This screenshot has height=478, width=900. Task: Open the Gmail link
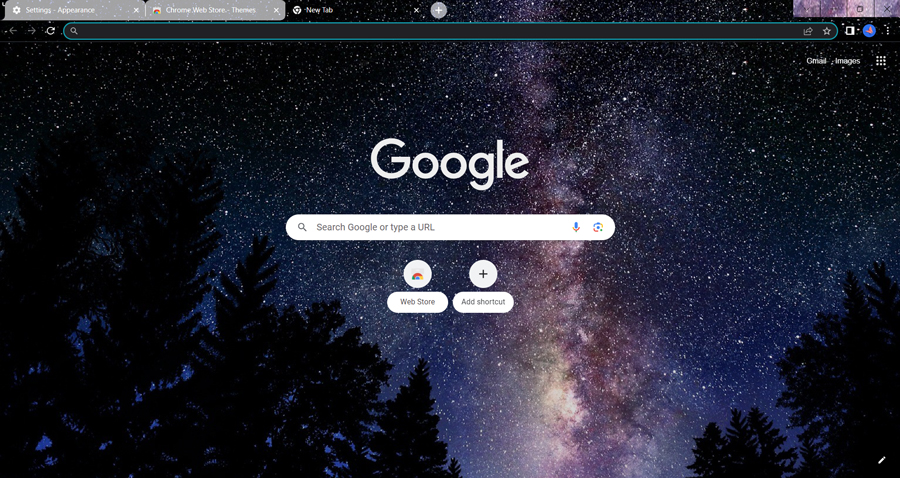pyautogui.click(x=816, y=61)
